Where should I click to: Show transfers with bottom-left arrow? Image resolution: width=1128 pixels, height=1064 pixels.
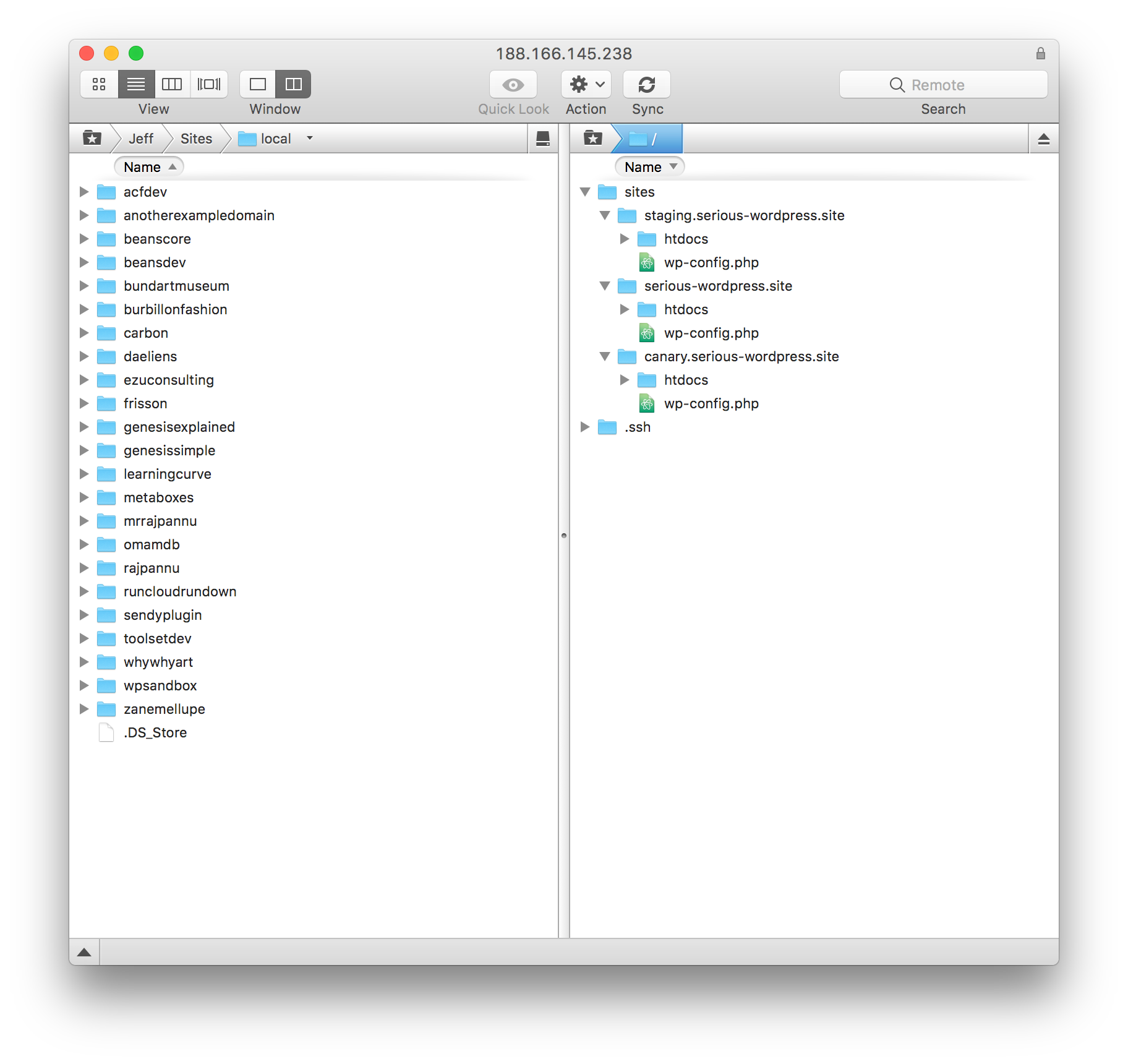[x=84, y=952]
